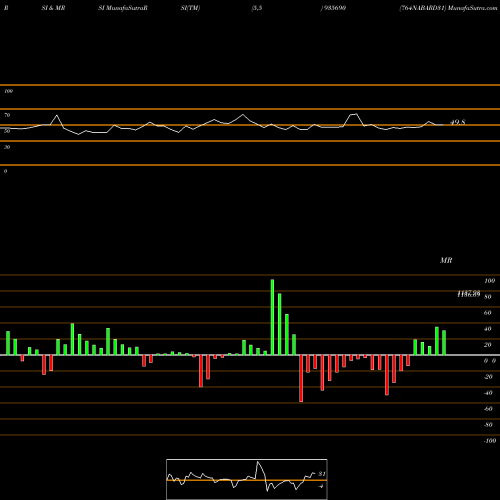
Task: Click the MR axis label 80
Action: 488,297
